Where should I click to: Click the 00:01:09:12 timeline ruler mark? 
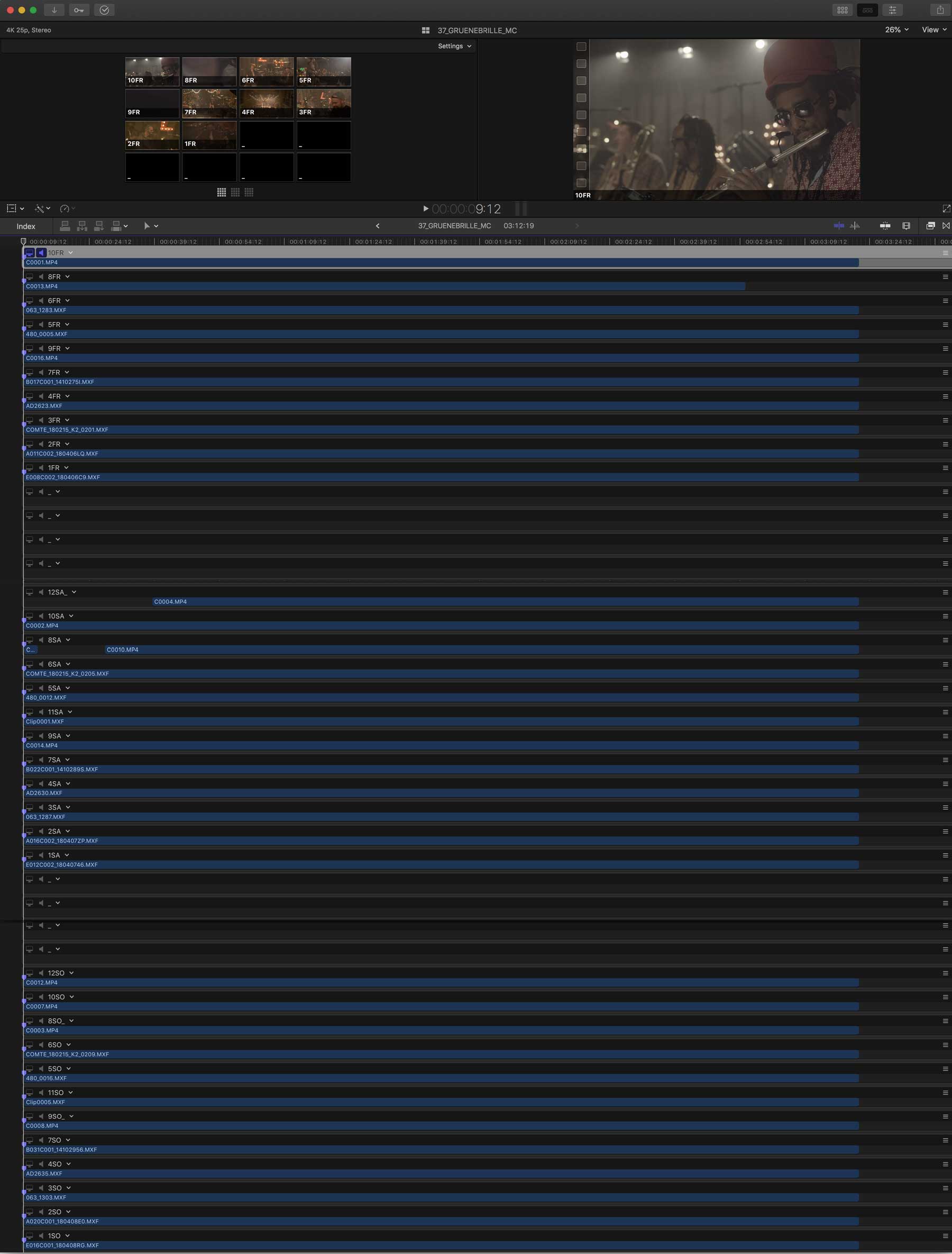308,242
